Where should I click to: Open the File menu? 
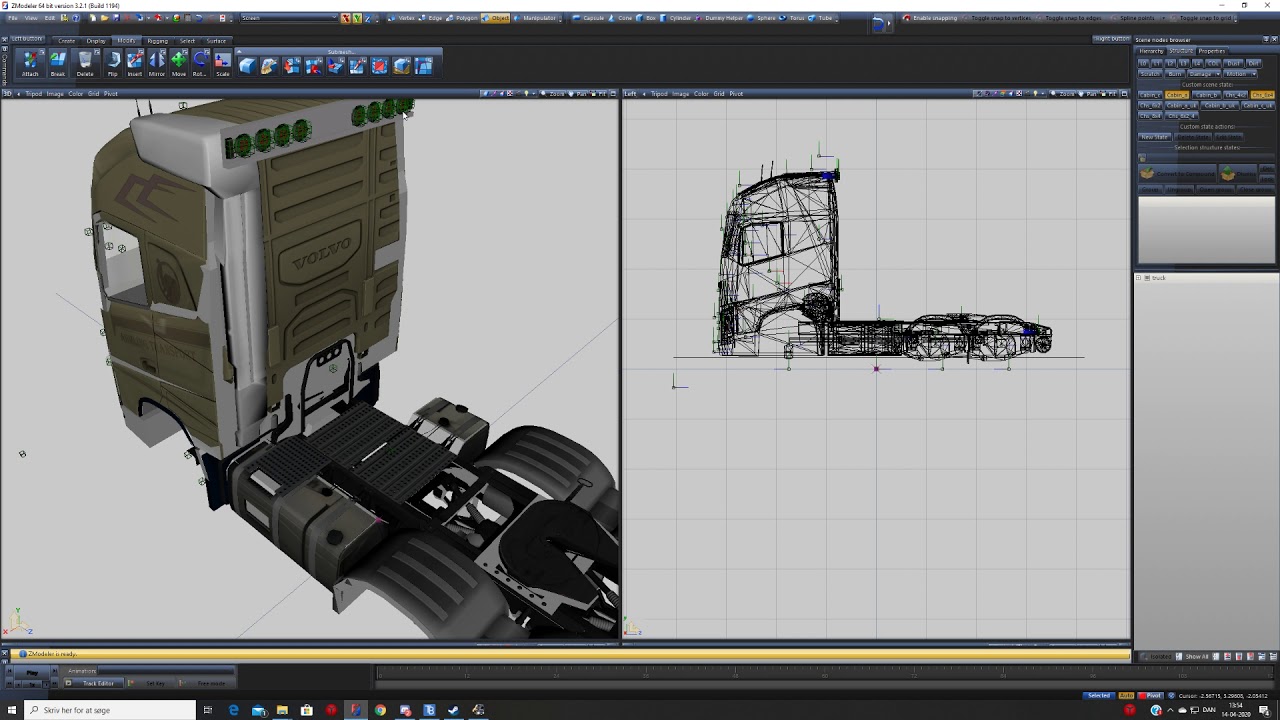[14, 18]
